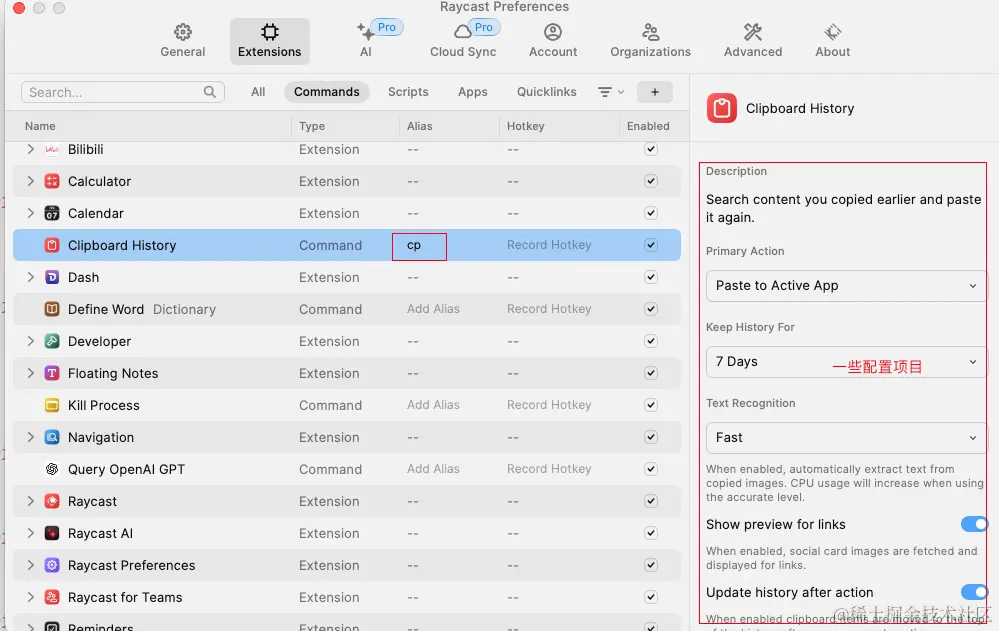Show All extensions filter

pos(258,92)
